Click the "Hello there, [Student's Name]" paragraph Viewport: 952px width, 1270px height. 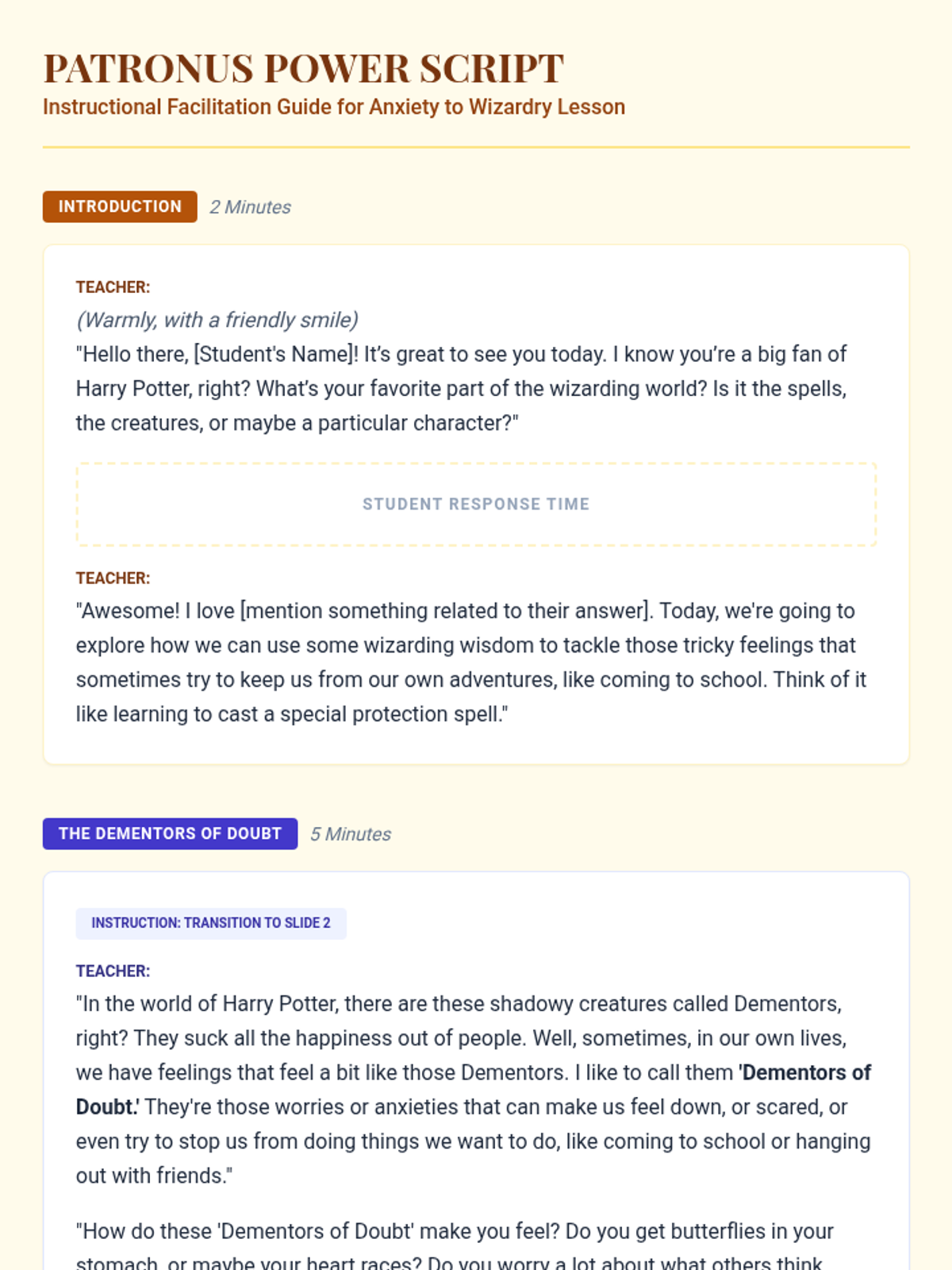[x=460, y=388]
